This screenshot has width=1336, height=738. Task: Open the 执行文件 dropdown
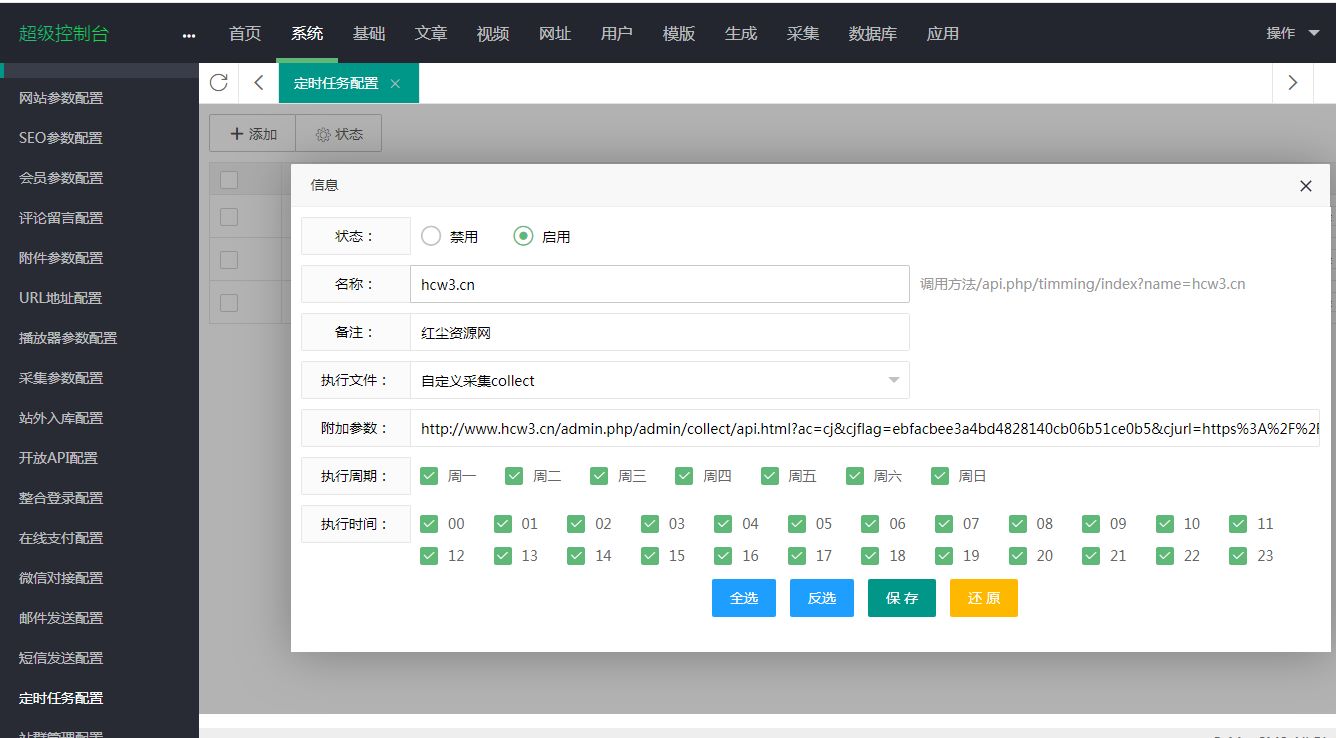[891, 380]
